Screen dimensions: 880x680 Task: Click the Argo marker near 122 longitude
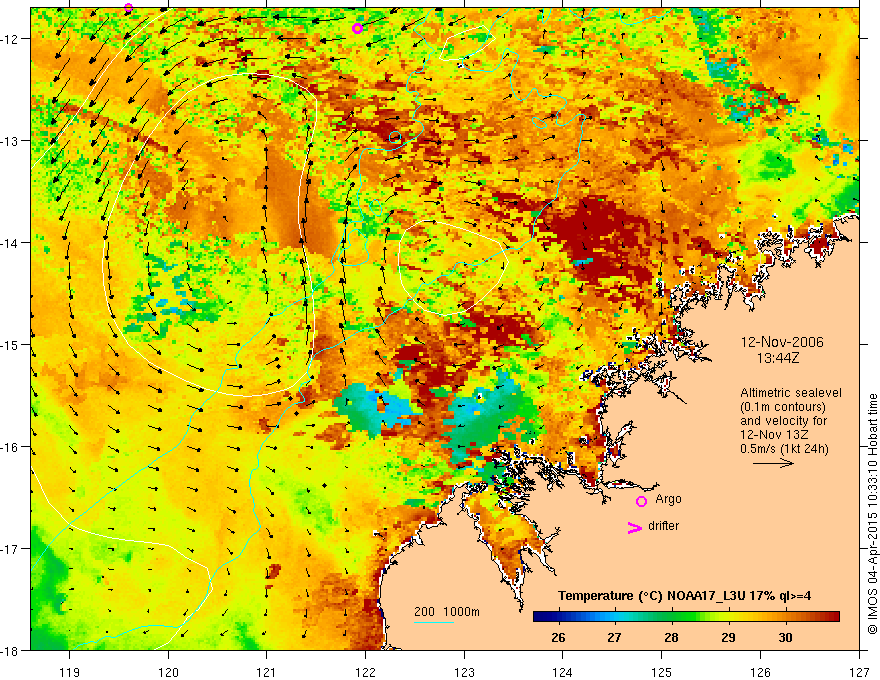coord(358,29)
